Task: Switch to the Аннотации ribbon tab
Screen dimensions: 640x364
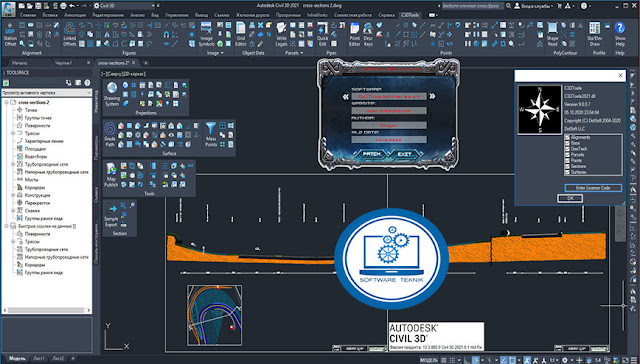Action: pos(75,15)
